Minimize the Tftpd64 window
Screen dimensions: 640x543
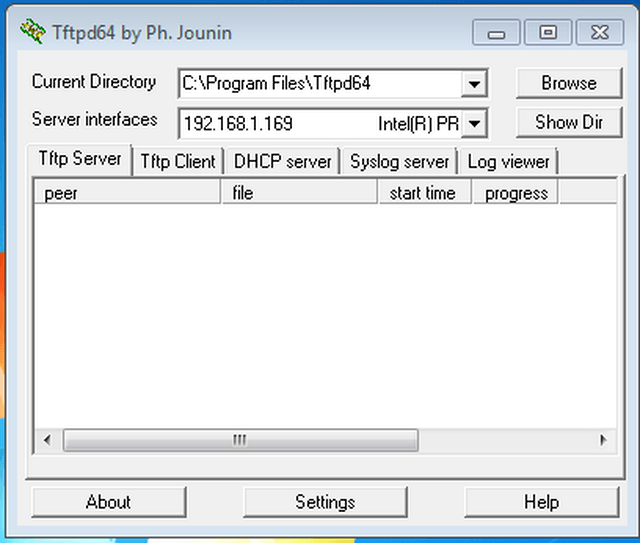[496, 32]
